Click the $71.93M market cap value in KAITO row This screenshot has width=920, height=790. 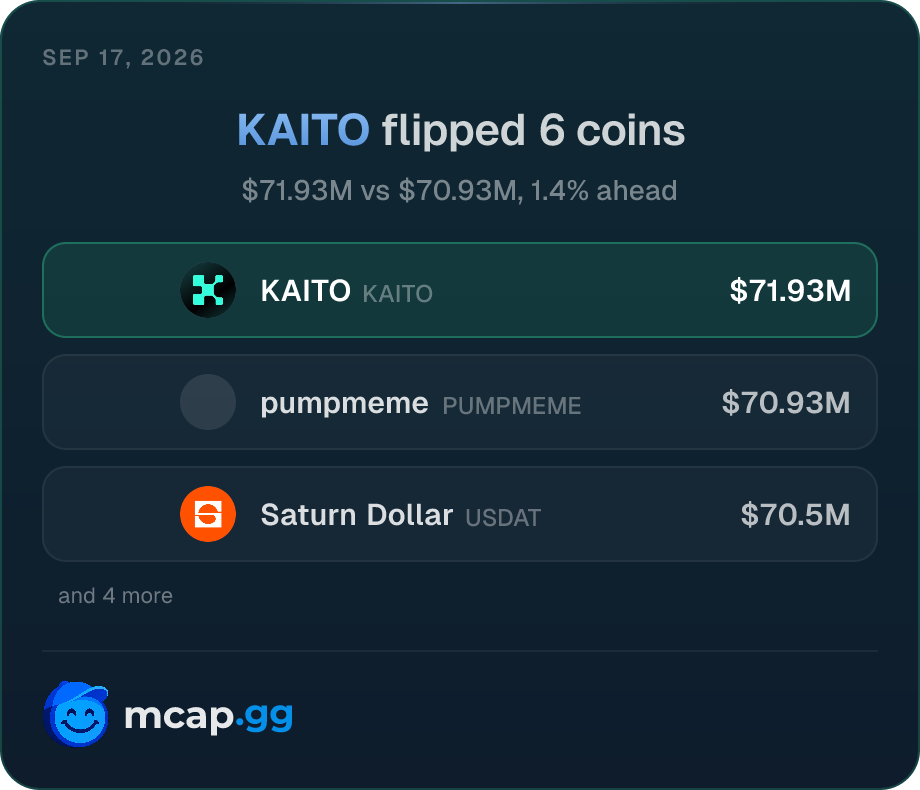point(790,291)
